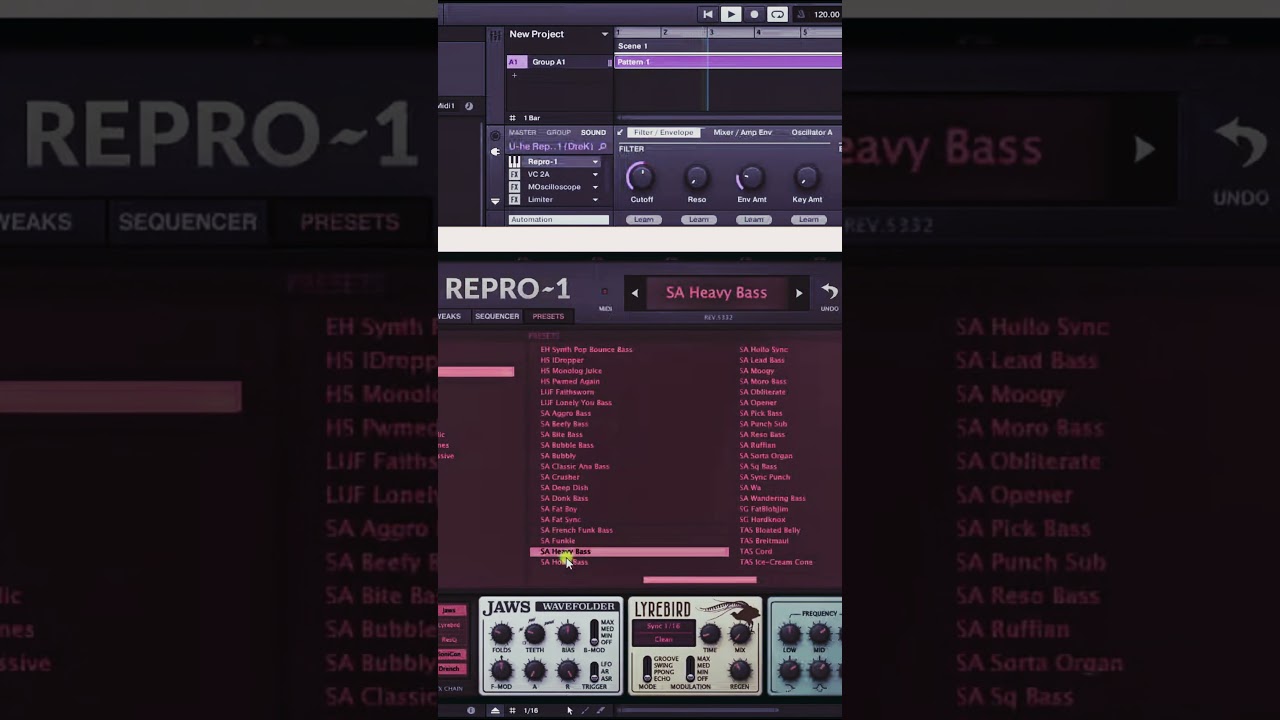Select the Drench FX chain button
This screenshot has height=720, width=1280.
point(451,668)
